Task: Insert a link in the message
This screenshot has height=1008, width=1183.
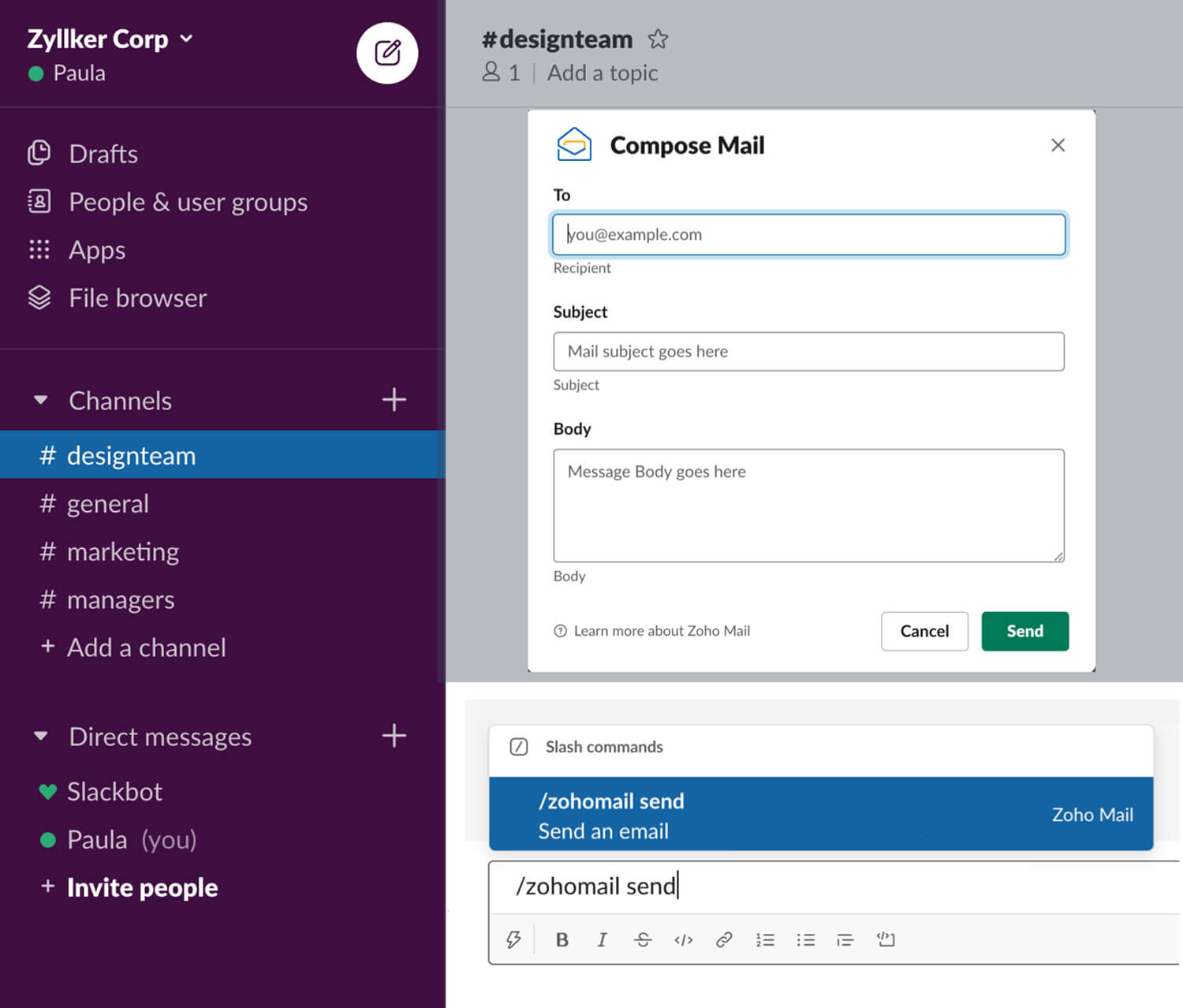Action: [724, 939]
